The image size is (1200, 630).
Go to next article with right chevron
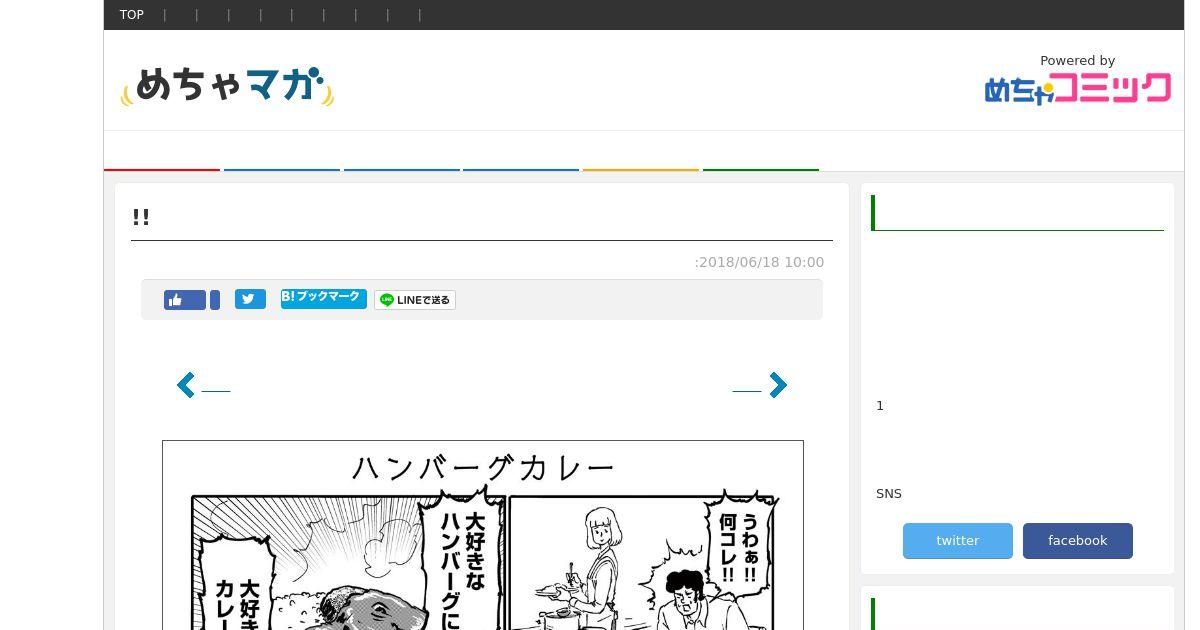[779, 385]
